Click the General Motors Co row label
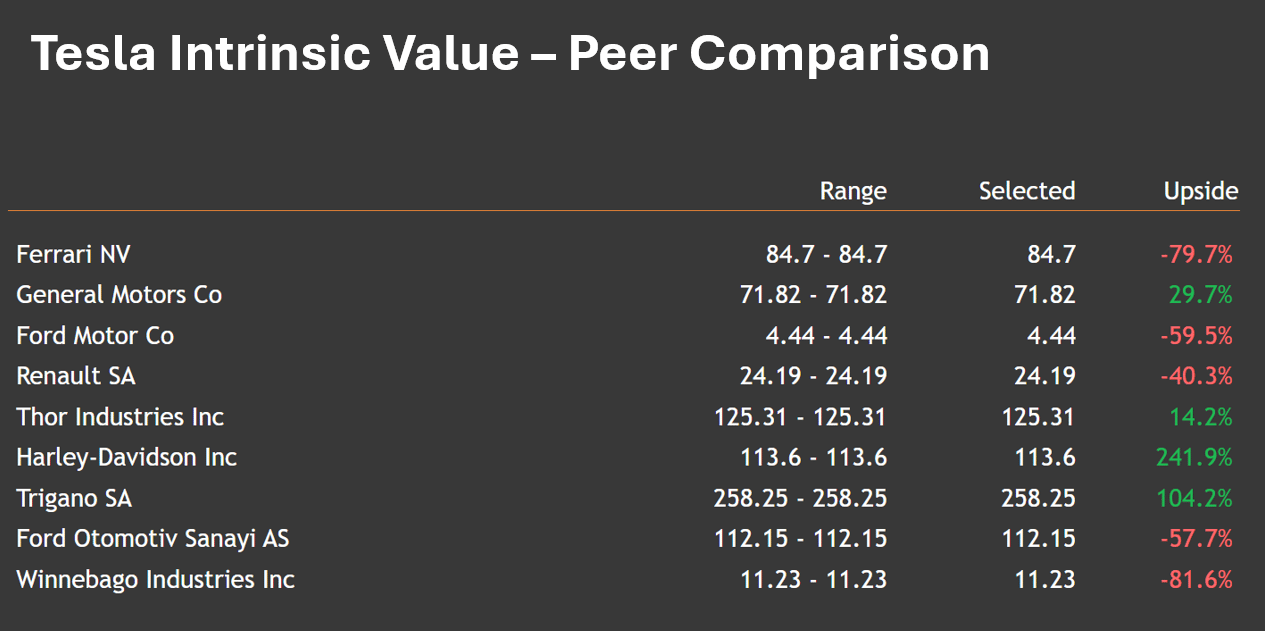This screenshot has width=1265, height=631. [x=119, y=295]
